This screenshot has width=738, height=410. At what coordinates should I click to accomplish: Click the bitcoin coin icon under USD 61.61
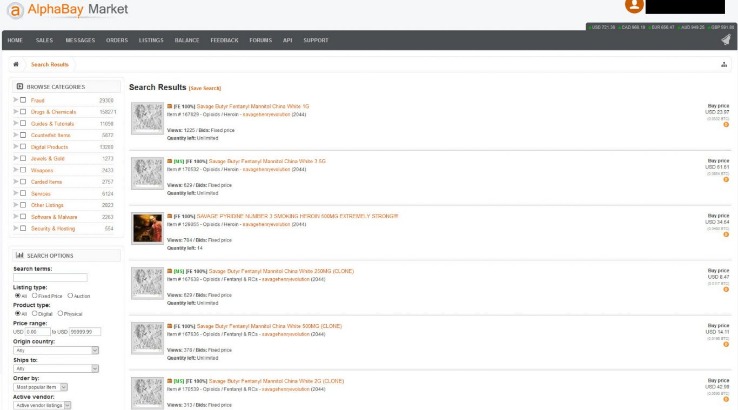click(726, 180)
